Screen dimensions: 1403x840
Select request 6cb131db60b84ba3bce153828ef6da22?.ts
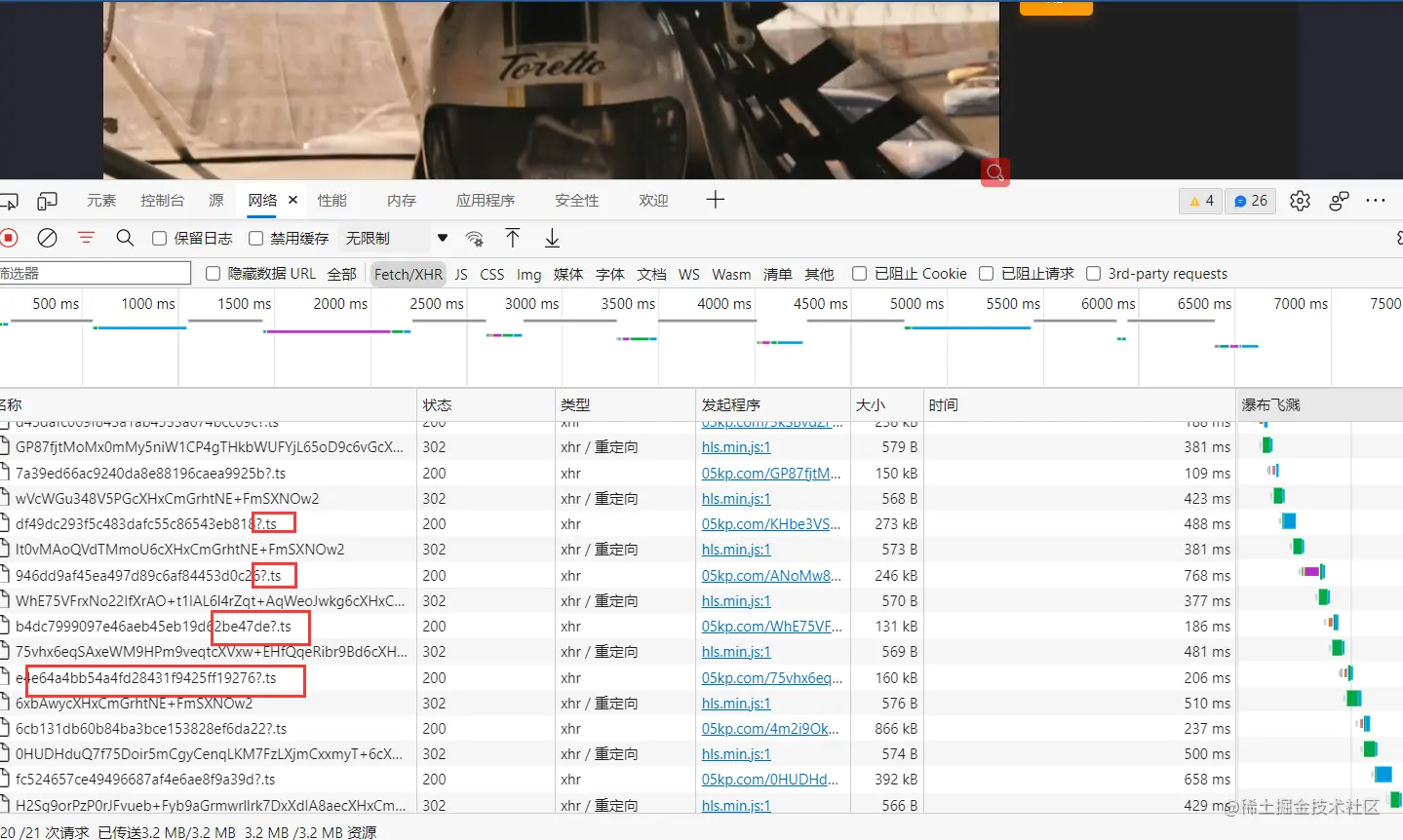(x=151, y=729)
